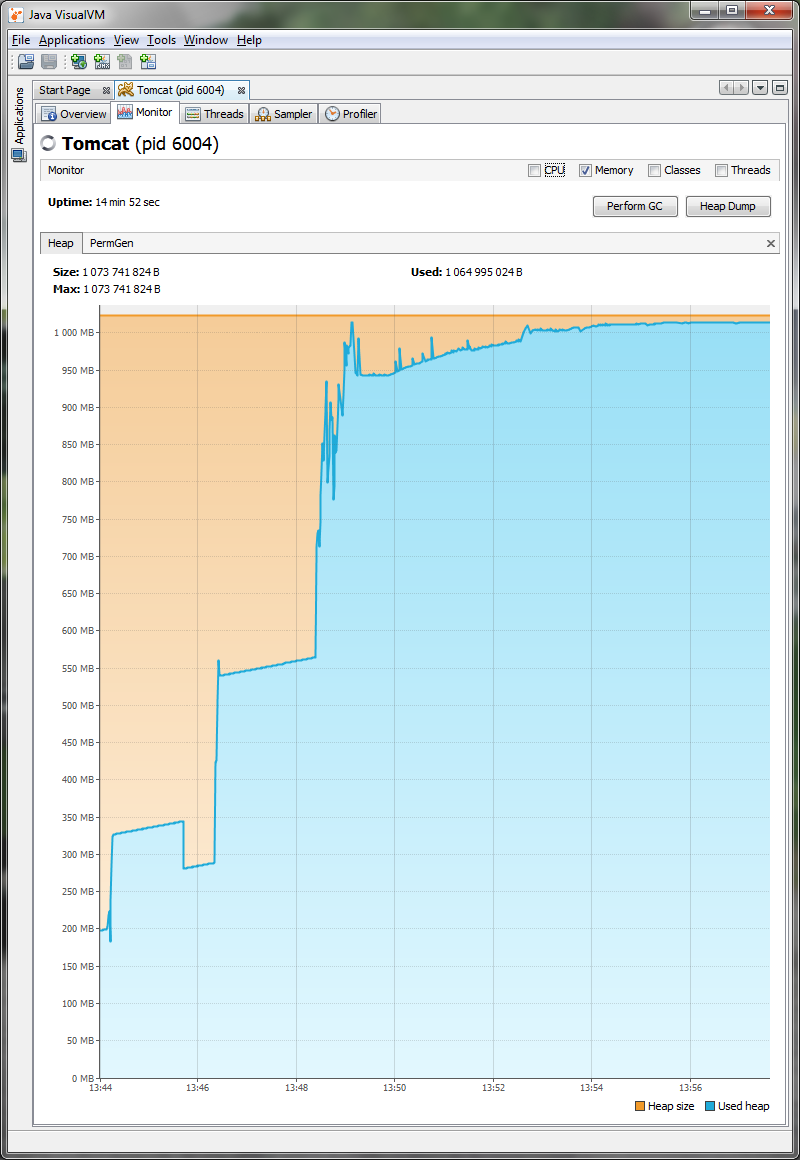Close the Tomcat (pid 6004) tab
Image resolution: width=800 pixels, height=1160 pixels.
pyautogui.click(x=241, y=90)
